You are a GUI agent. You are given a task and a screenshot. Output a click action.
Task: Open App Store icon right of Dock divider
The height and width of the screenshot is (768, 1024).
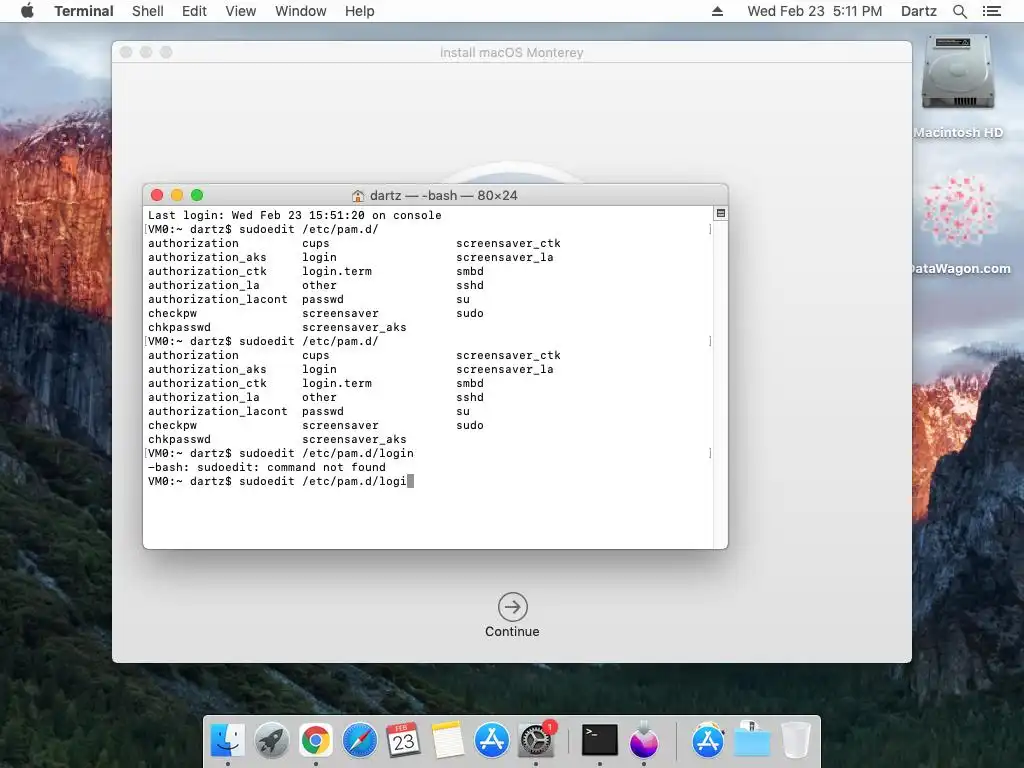708,741
